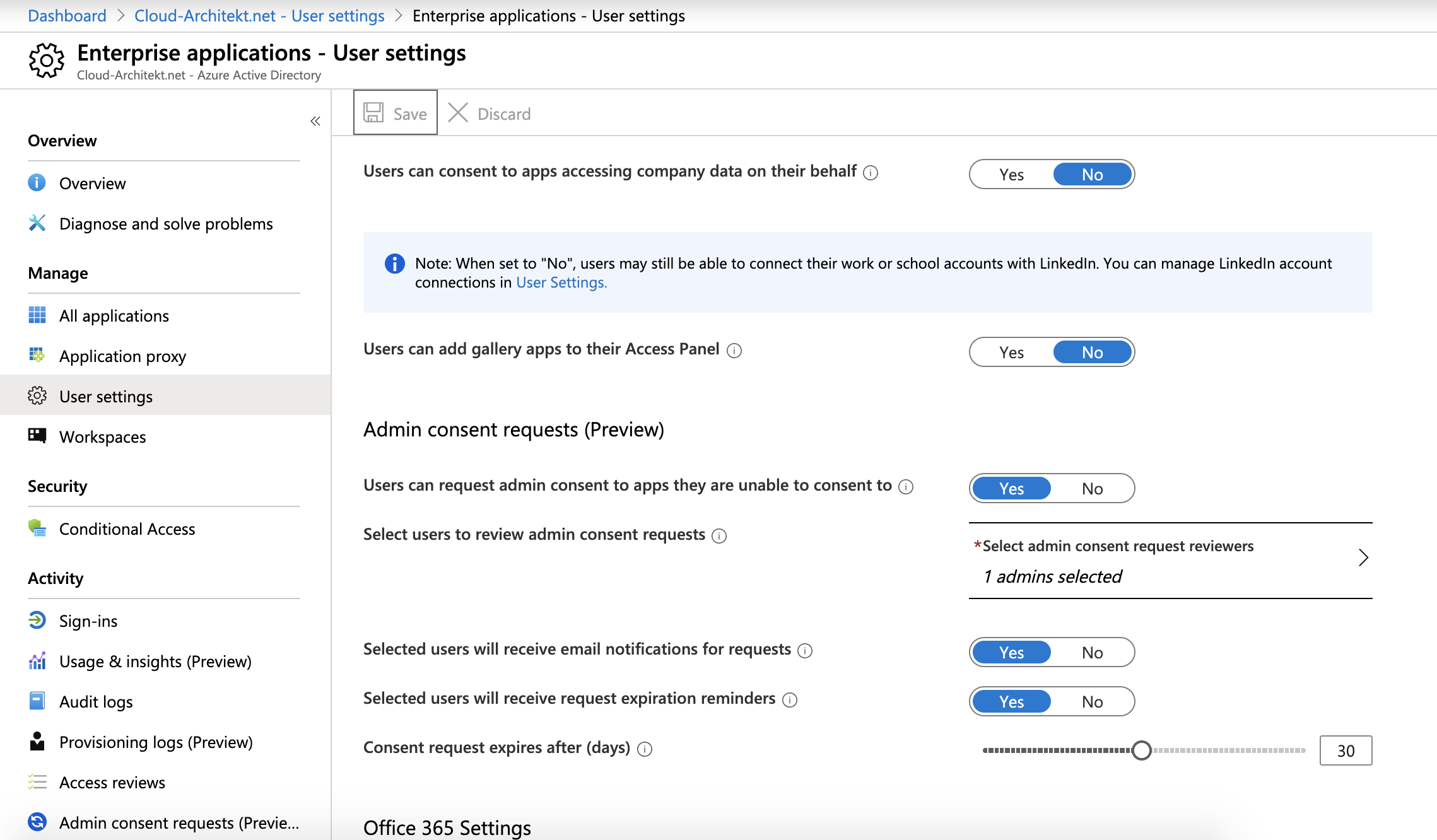
Task: Click the Sign-ins arrow icon
Action: (x=37, y=621)
